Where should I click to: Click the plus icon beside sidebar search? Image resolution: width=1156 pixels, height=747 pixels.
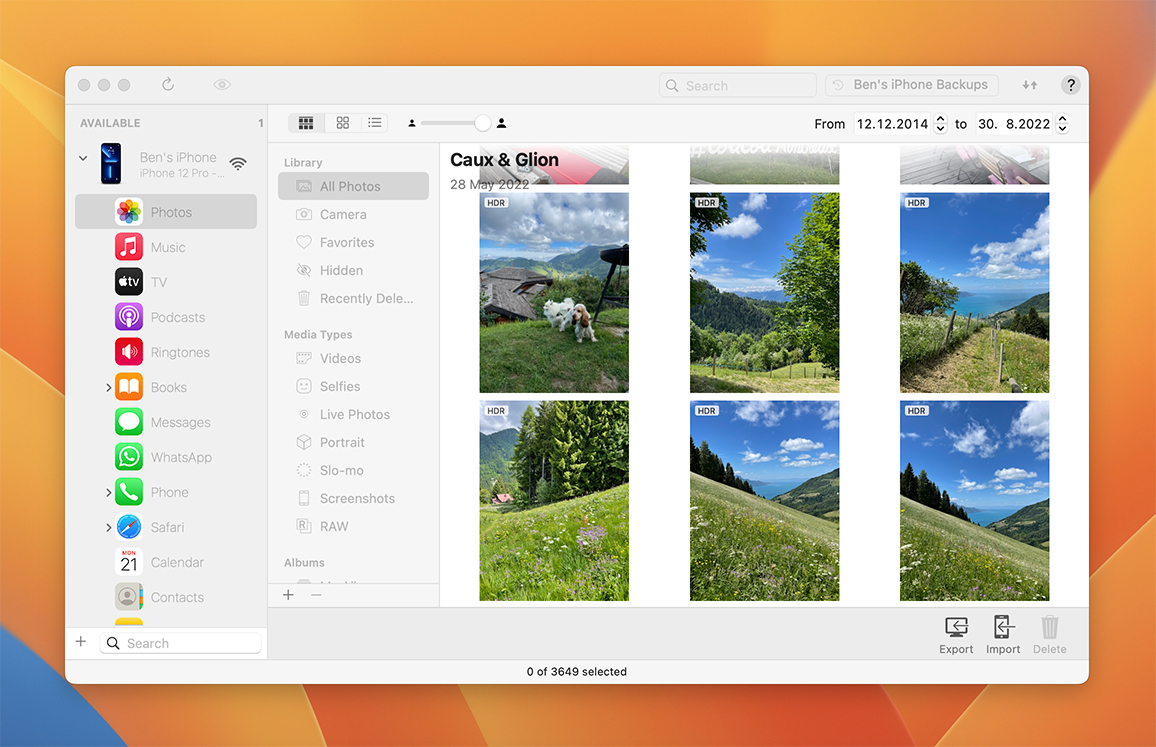click(x=81, y=642)
